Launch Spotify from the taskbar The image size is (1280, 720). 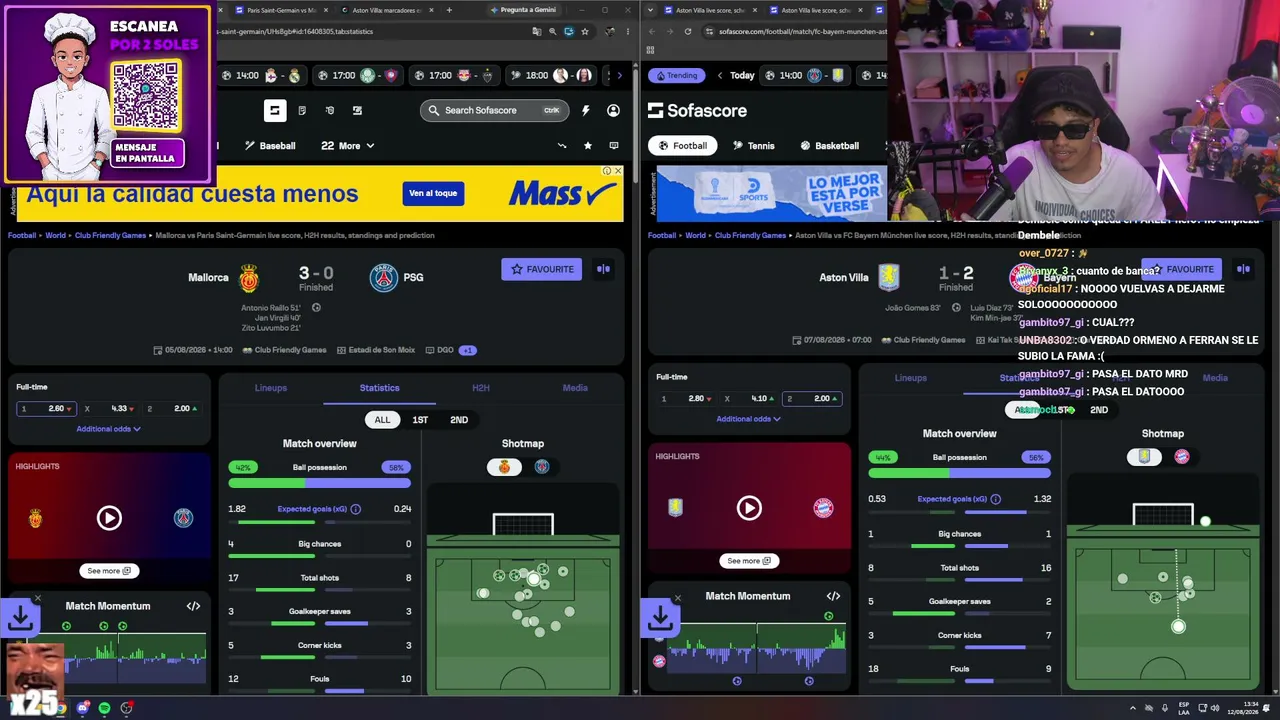coord(105,708)
